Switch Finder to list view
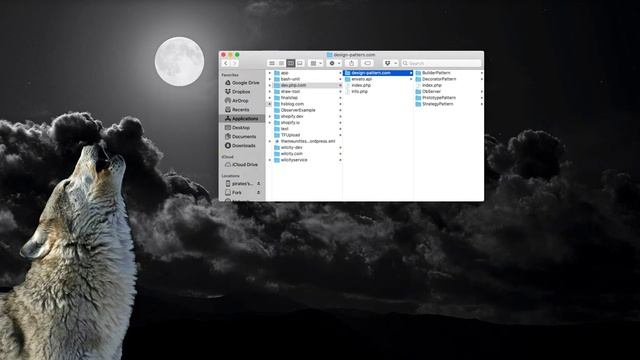640x360 pixels. pyautogui.click(x=281, y=63)
